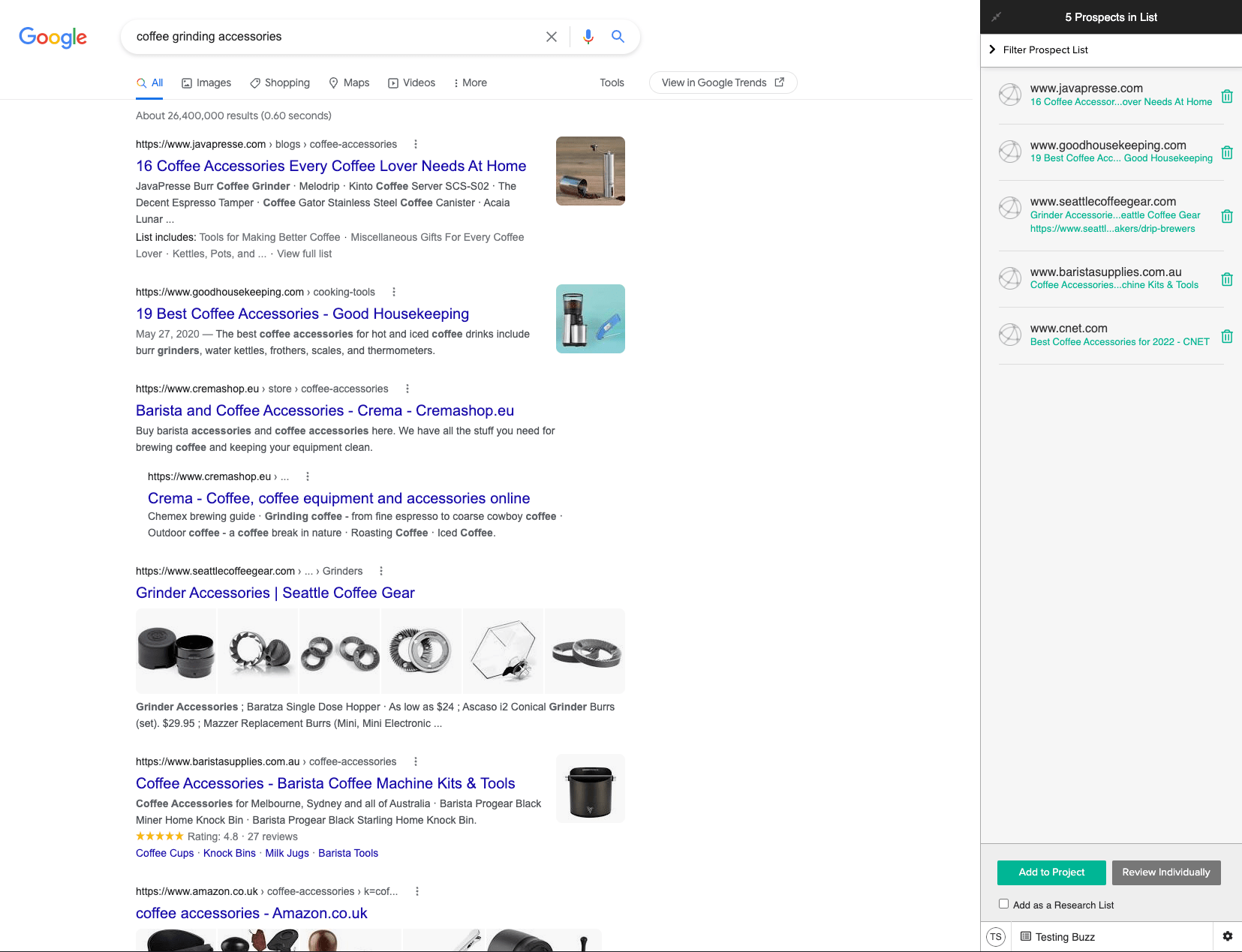Viewport: 1242px width, 952px height.
Task: Click the coffee grinding accessories search field
Action: [x=334, y=37]
